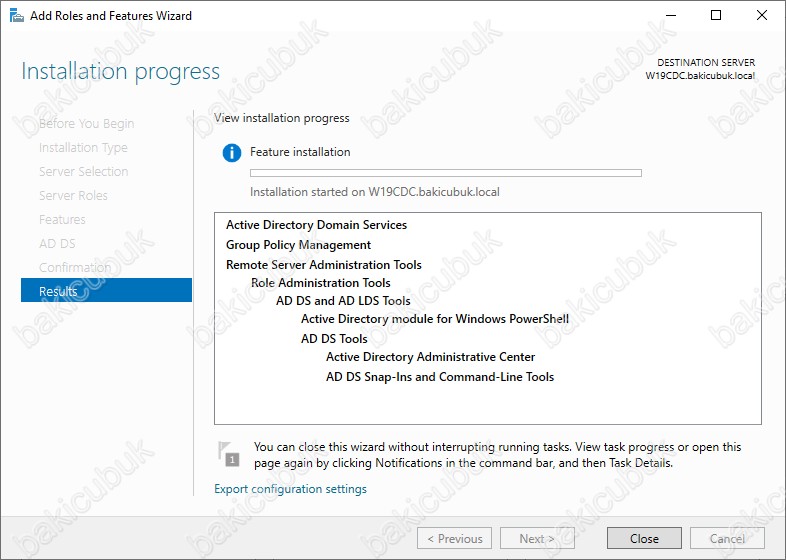The width and height of the screenshot is (786, 560).
Task: Click the Group Policy Management entry
Action: [x=298, y=245]
